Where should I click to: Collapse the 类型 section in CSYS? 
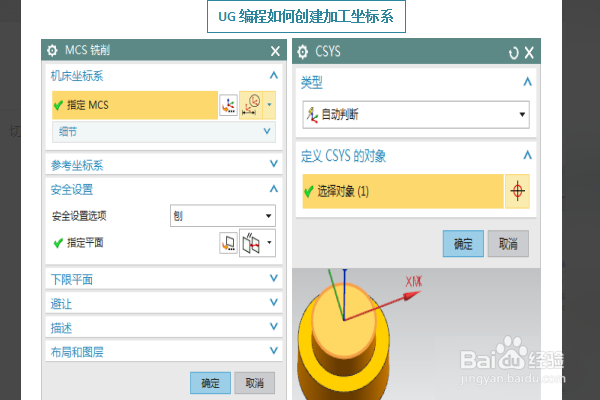click(x=528, y=82)
